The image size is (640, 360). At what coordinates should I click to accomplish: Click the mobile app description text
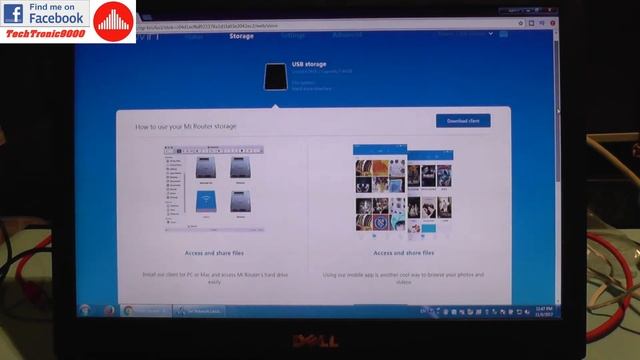coord(403,278)
